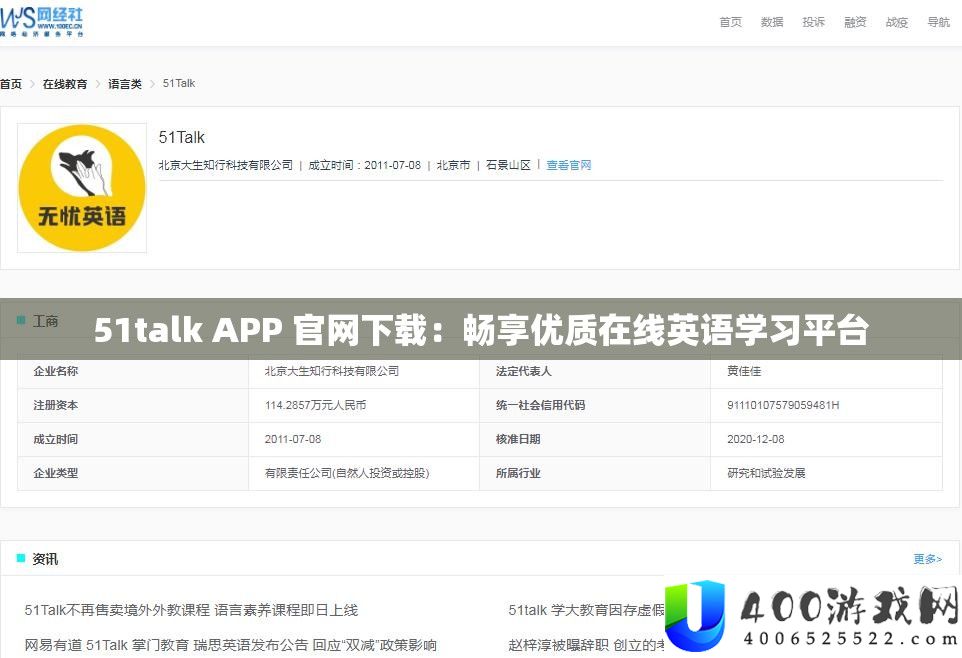Click the 法定代表人 table label

click(x=523, y=371)
